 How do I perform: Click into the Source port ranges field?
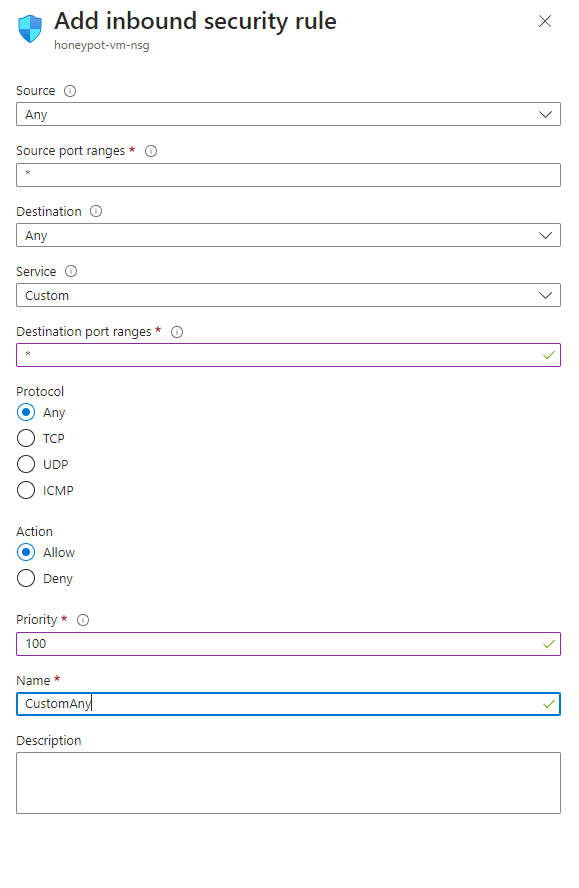288,175
